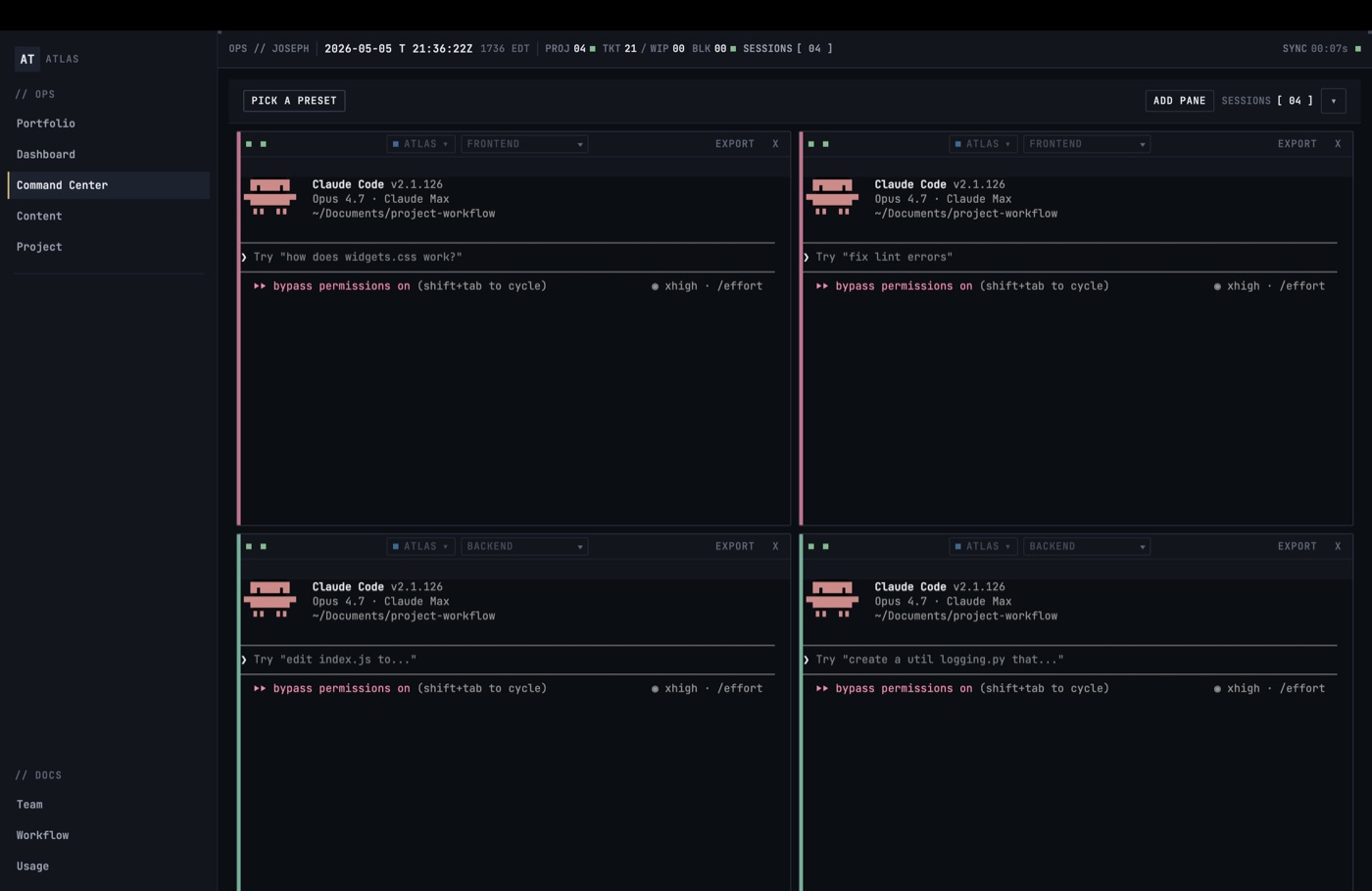Open Workflow docs page
Image resolution: width=1372 pixels, height=891 pixels.
point(109,836)
